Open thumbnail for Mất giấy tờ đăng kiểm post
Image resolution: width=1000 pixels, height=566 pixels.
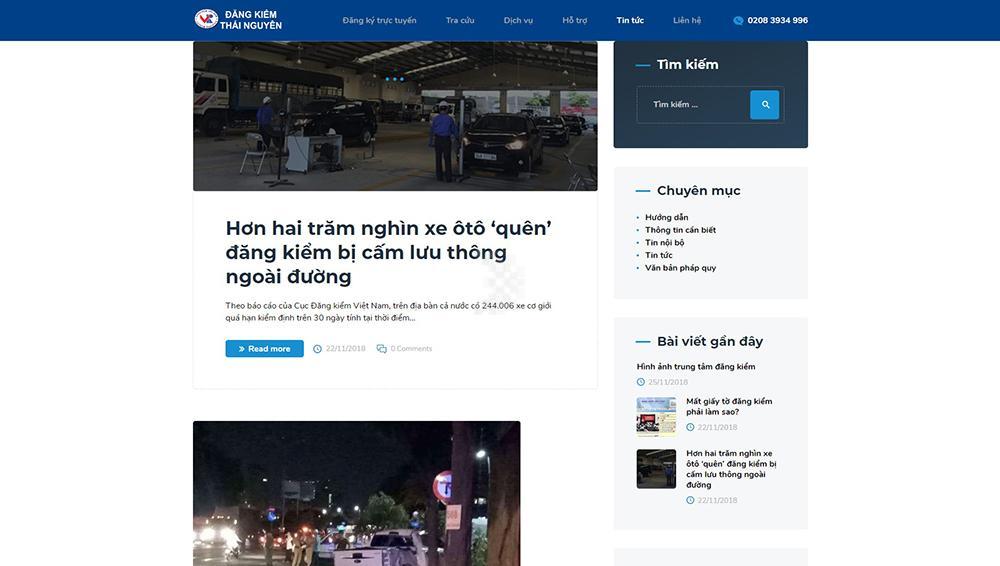pyautogui.click(x=656, y=416)
